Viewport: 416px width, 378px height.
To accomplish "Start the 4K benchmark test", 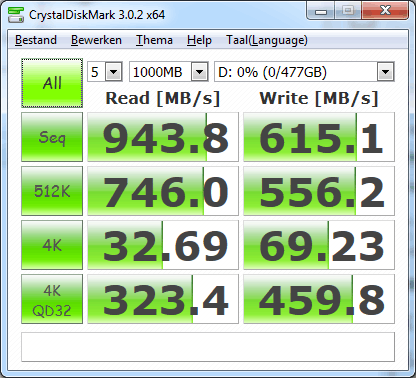I will click(x=52, y=245).
